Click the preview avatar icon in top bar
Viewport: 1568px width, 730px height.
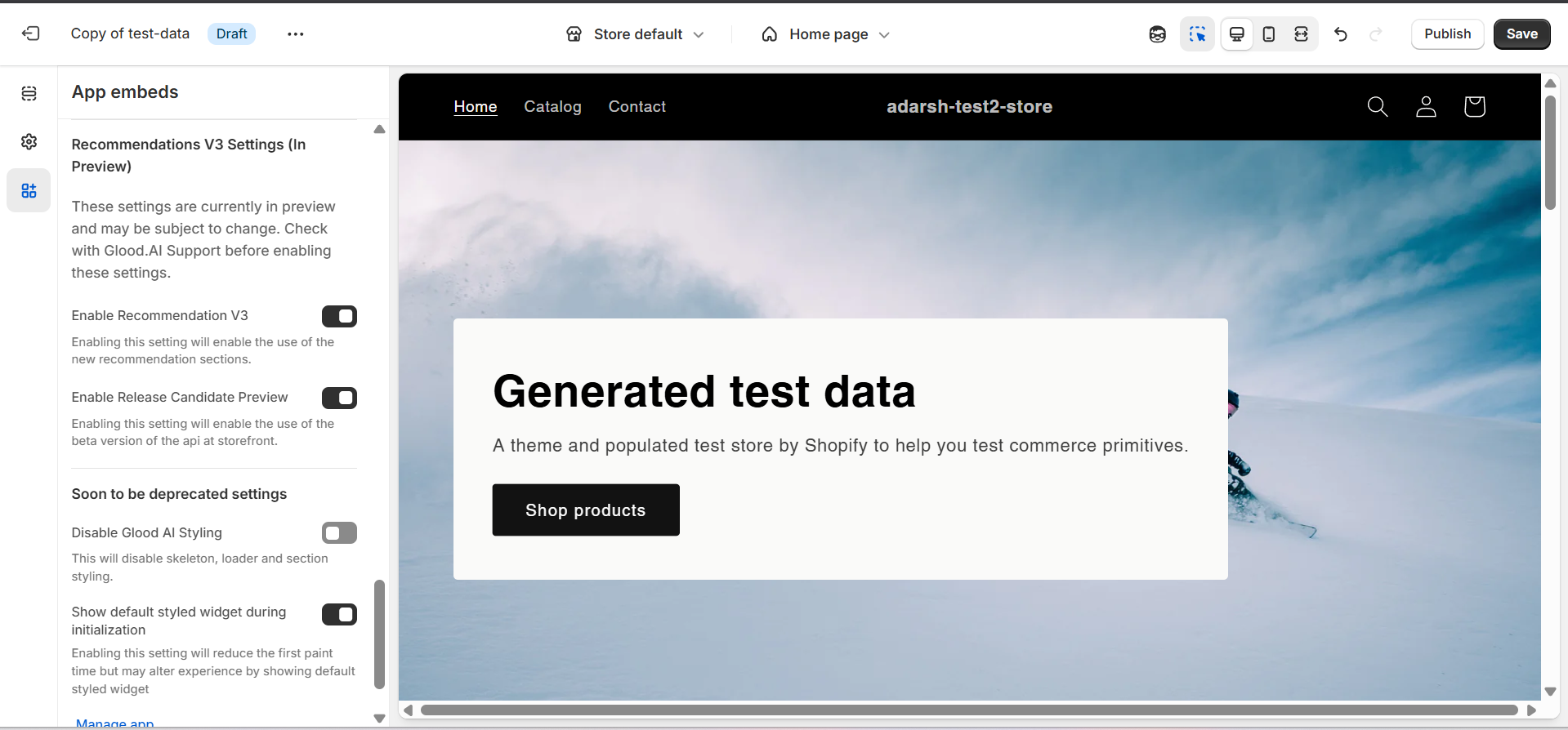[x=1158, y=33]
